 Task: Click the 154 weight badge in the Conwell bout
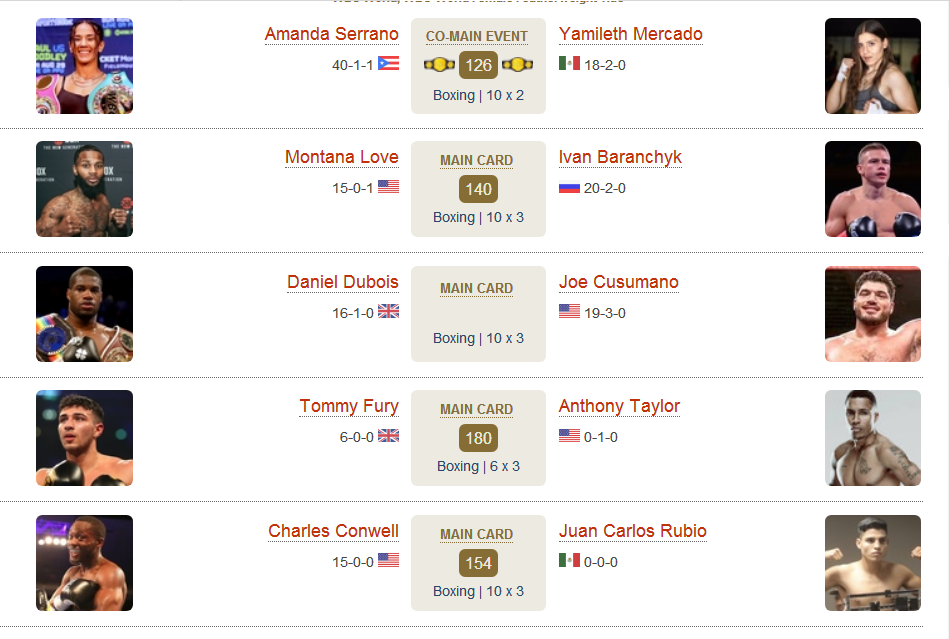[x=478, y=563]
